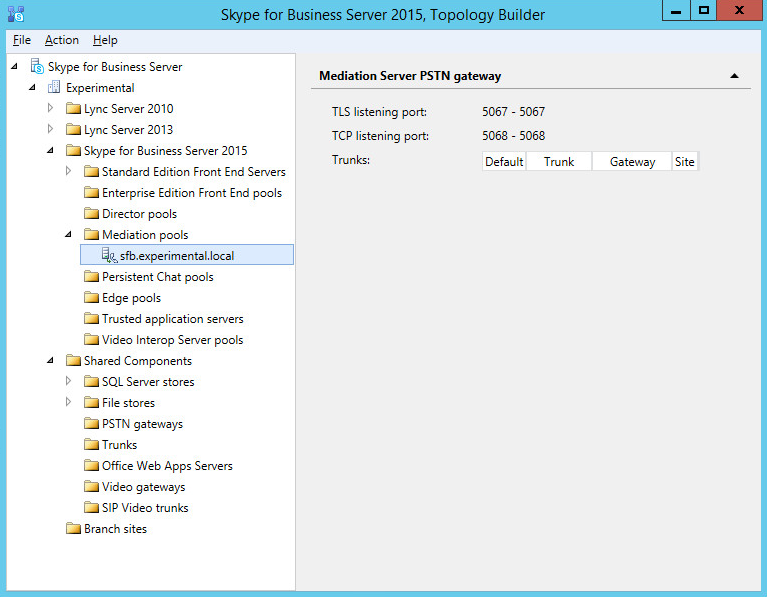Click the Experimental site icon

coord(55,88)
